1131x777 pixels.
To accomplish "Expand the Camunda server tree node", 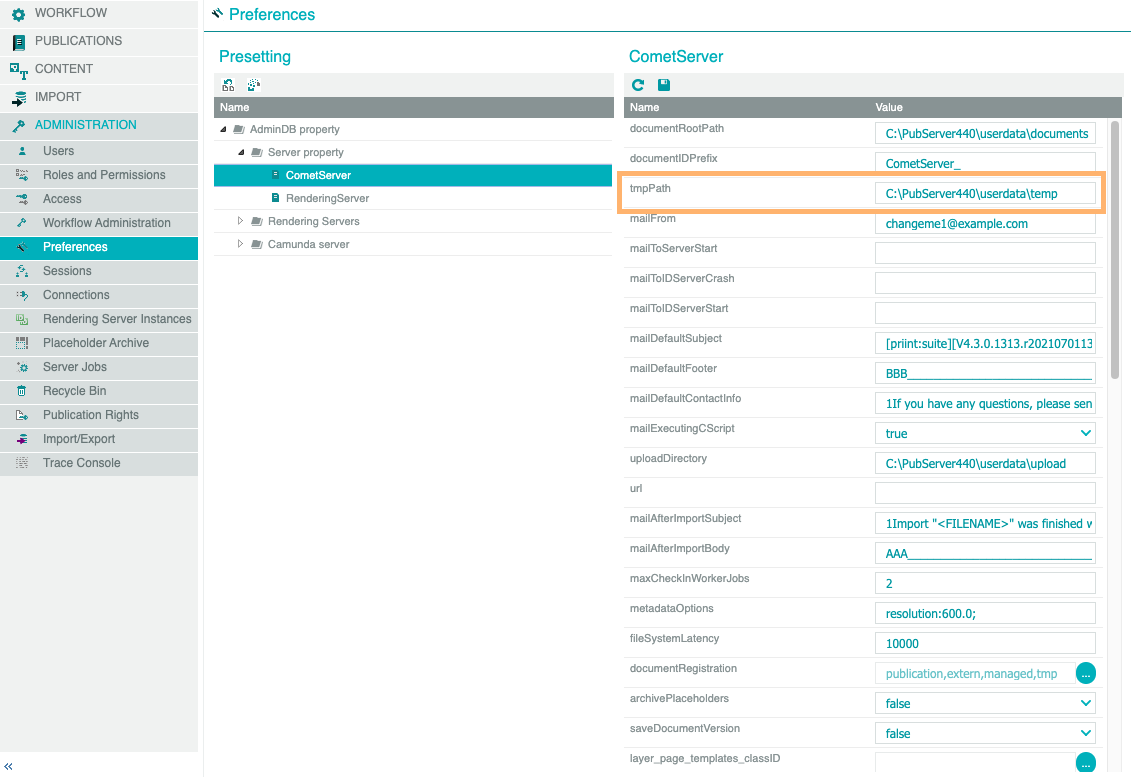I will pyautogui.click(x=240, y=244).
